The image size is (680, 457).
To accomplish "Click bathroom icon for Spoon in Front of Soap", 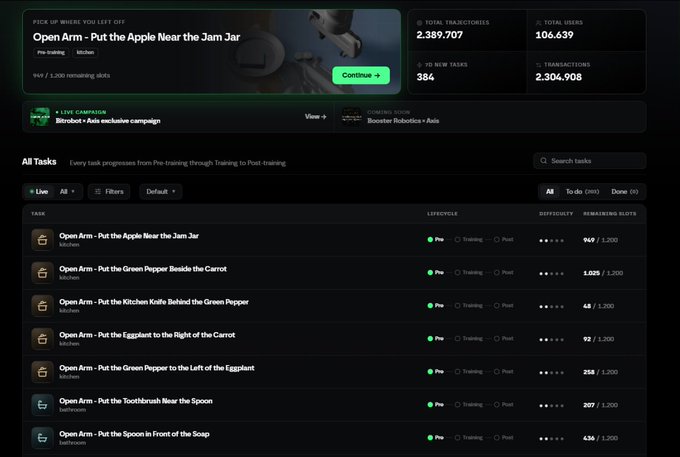I will point(42,437).
